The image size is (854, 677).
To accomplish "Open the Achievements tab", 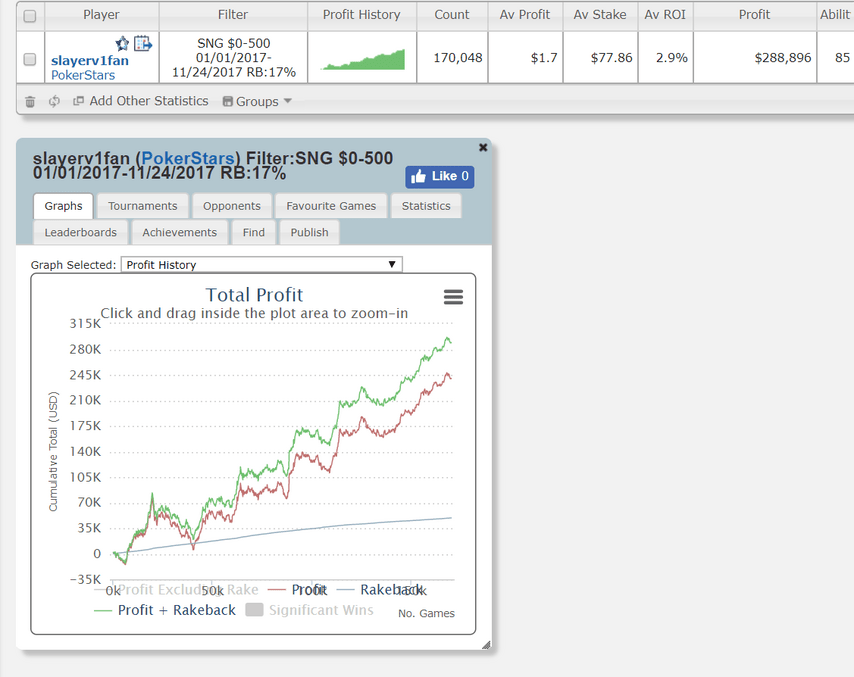I will [180, 232].
